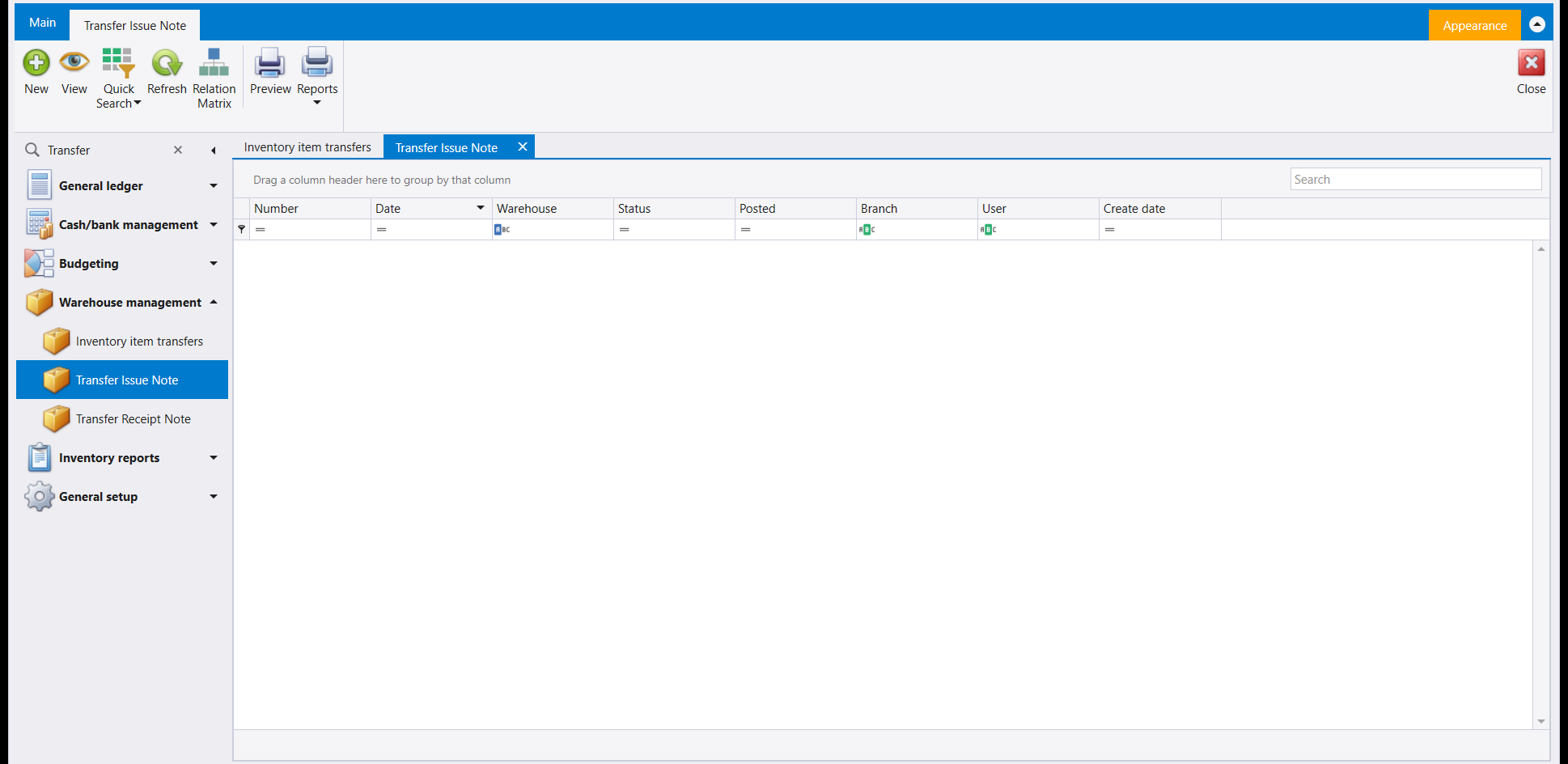This screenshot has width=1568, height=764.
Task: Click the New record icon
Action: pos(36,63)
